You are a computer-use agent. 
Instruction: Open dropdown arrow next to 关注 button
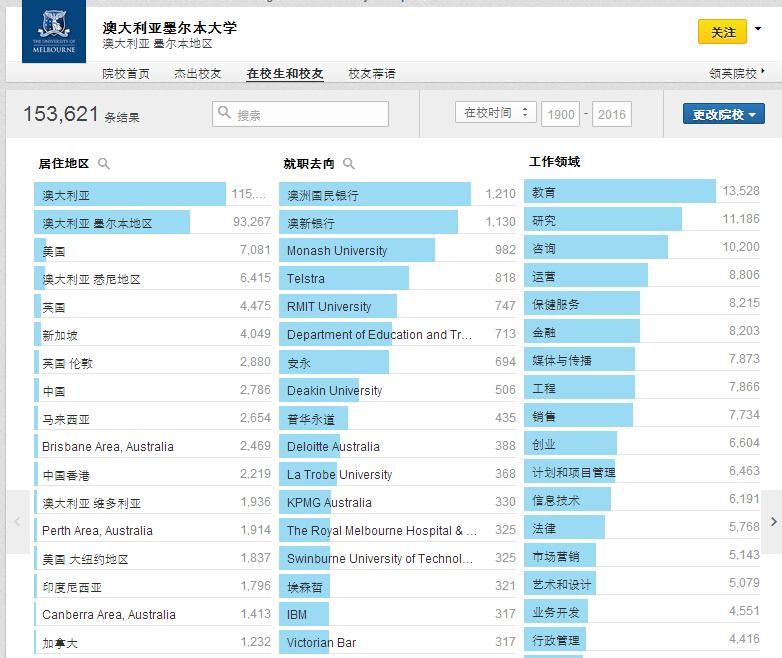pos(758,28)
